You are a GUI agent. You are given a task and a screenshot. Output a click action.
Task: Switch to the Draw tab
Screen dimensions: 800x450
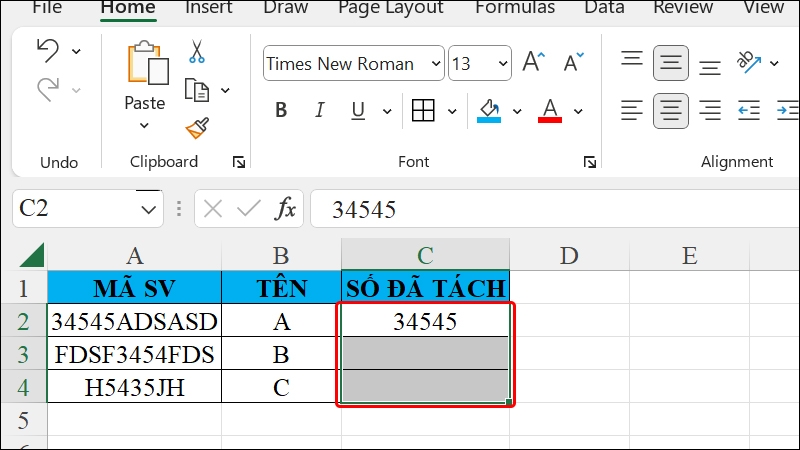click(285, 8)
